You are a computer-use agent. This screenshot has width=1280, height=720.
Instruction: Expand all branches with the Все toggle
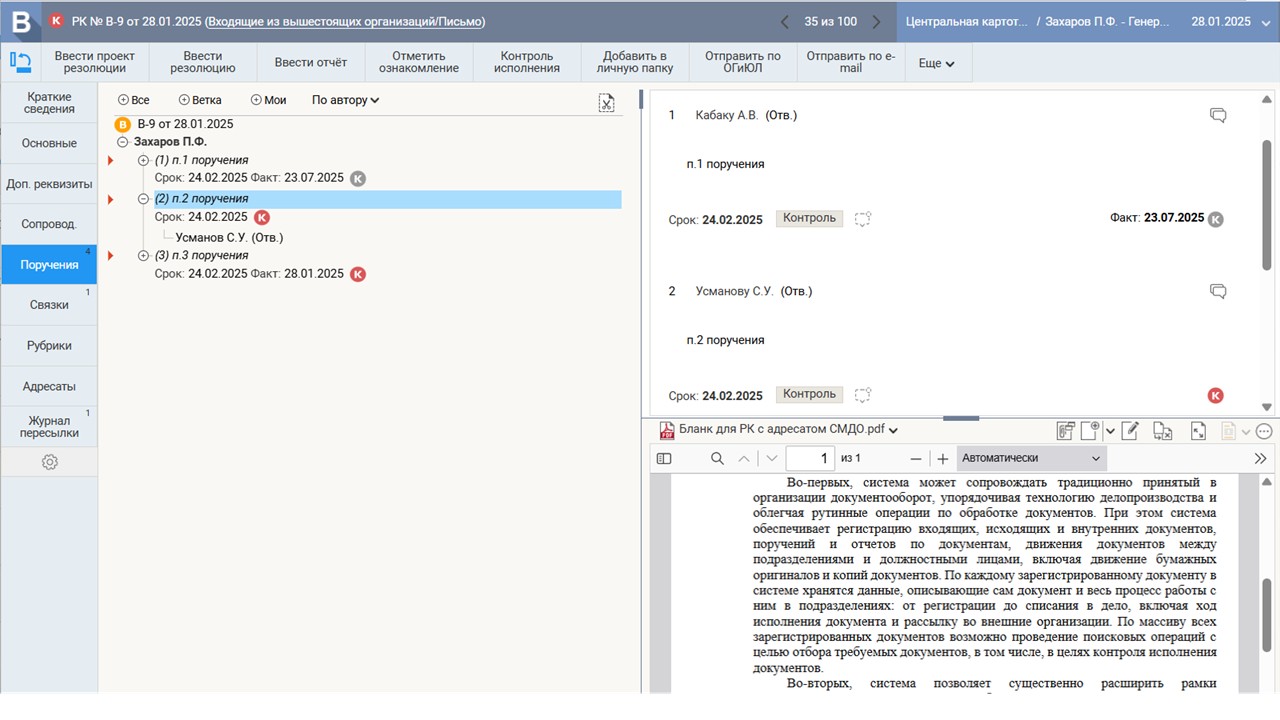tap(133, 100)
